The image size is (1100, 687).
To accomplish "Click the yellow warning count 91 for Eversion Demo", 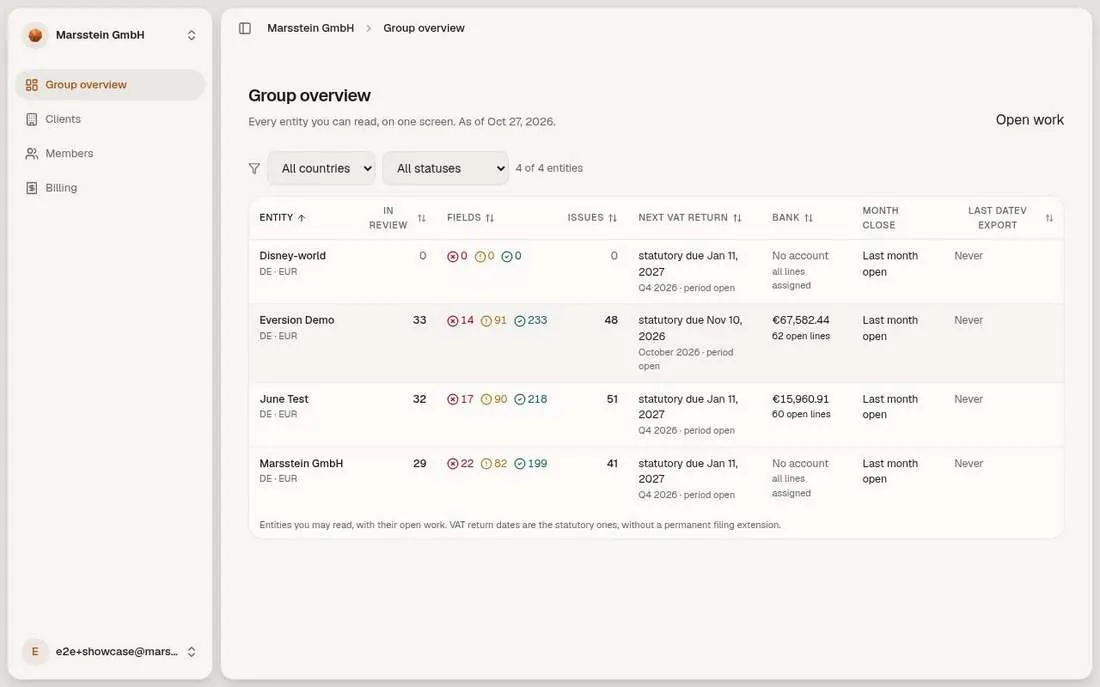I will pos(494,321).
